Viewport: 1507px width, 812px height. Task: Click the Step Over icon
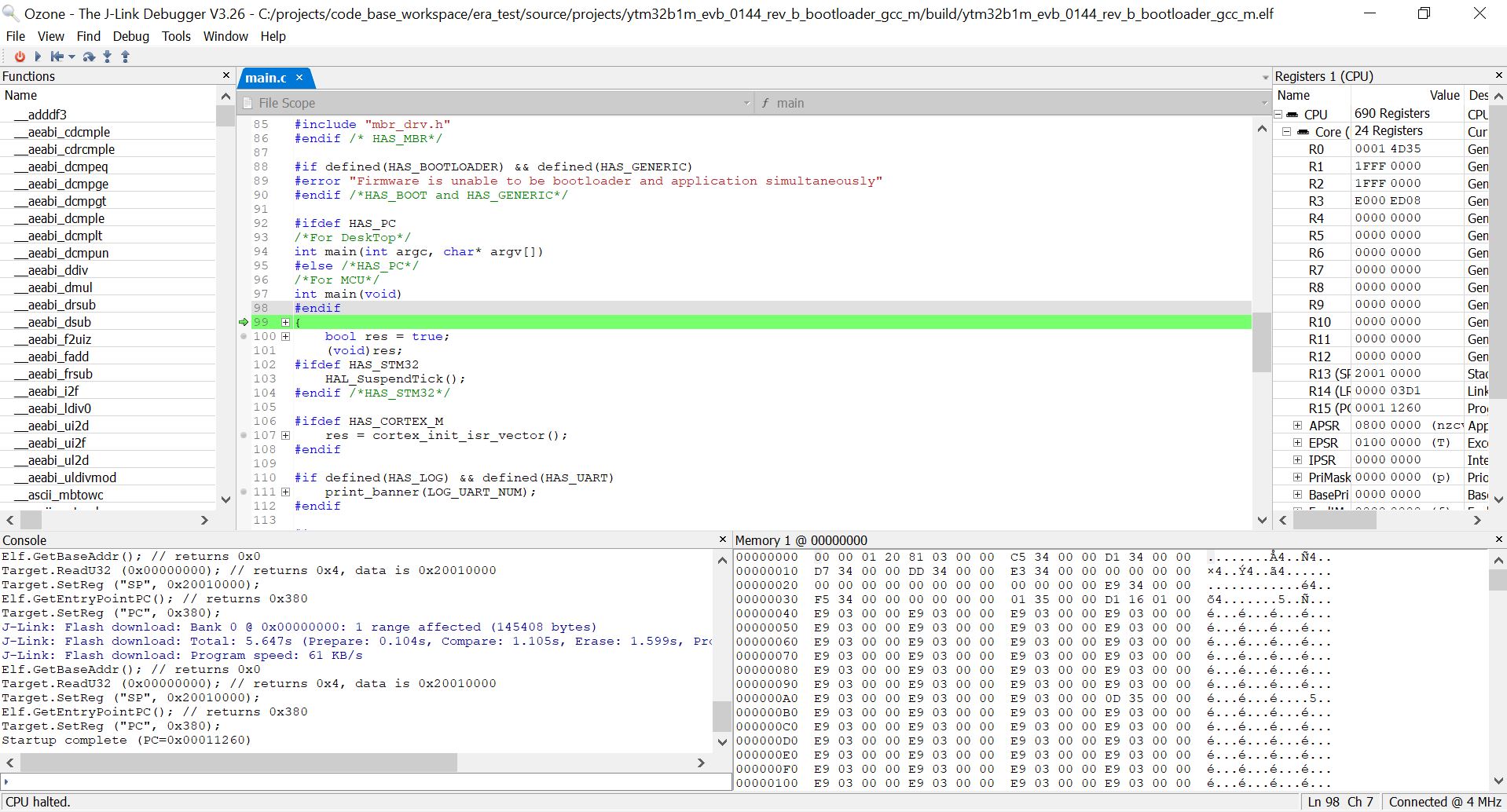89,57
